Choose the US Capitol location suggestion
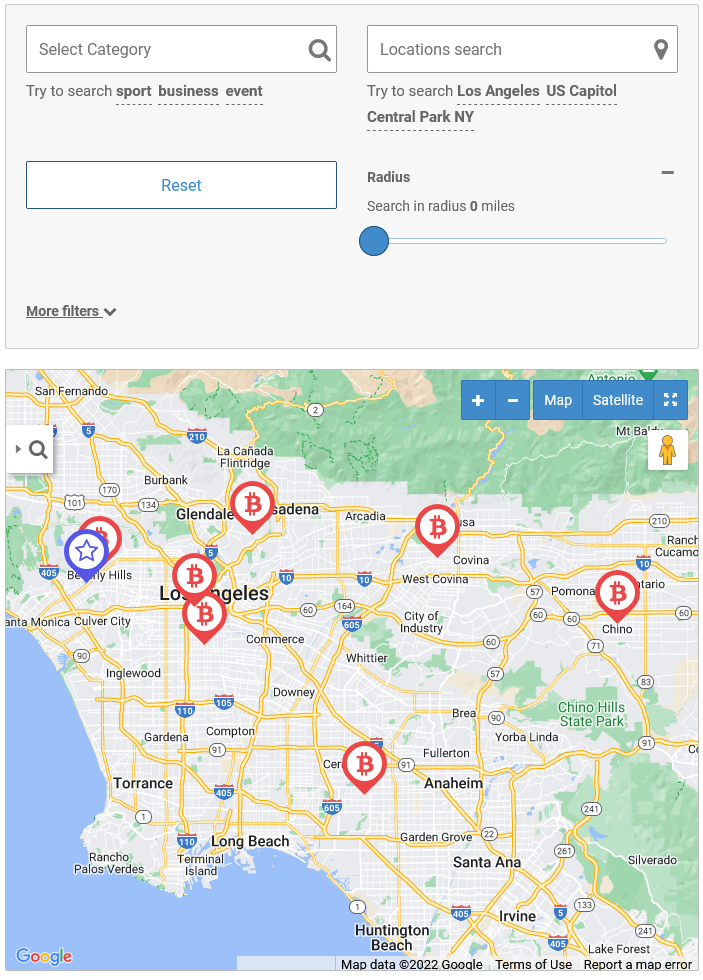703x980 pixels. [581, 91]
